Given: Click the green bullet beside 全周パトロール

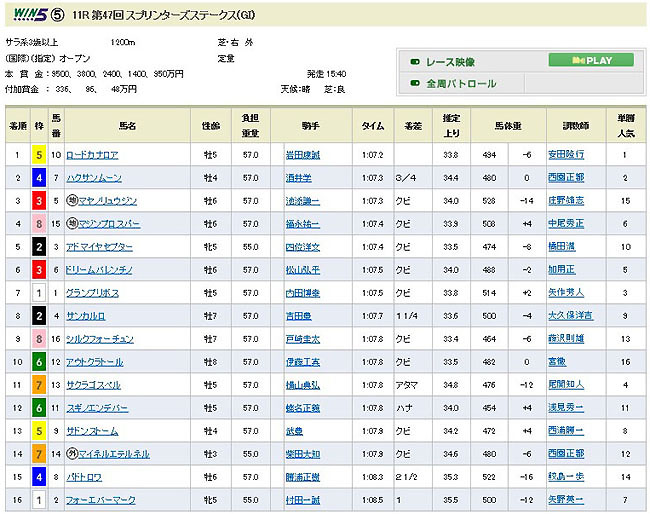Looking at the screenshot, I should click(x=415, y=83).
